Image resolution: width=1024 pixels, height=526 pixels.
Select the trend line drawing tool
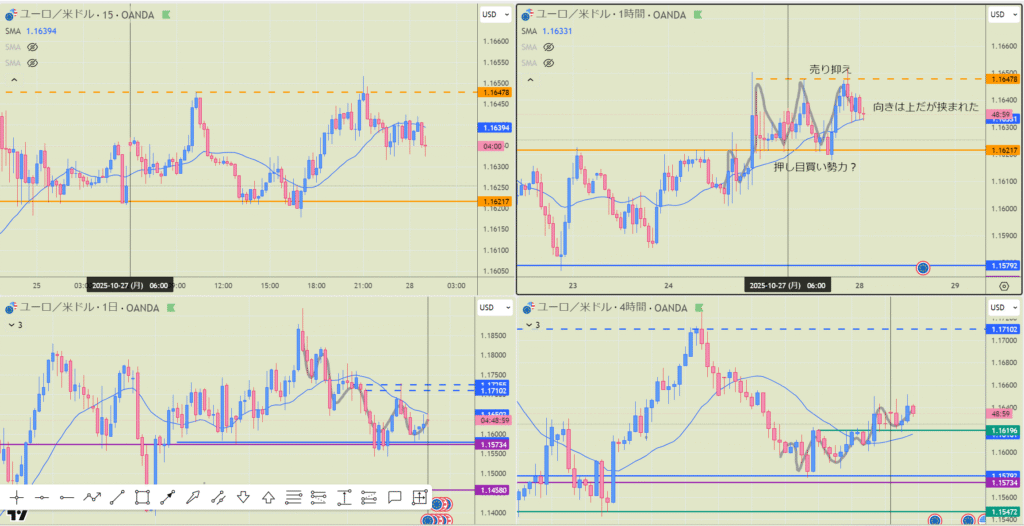click(117, 497)
